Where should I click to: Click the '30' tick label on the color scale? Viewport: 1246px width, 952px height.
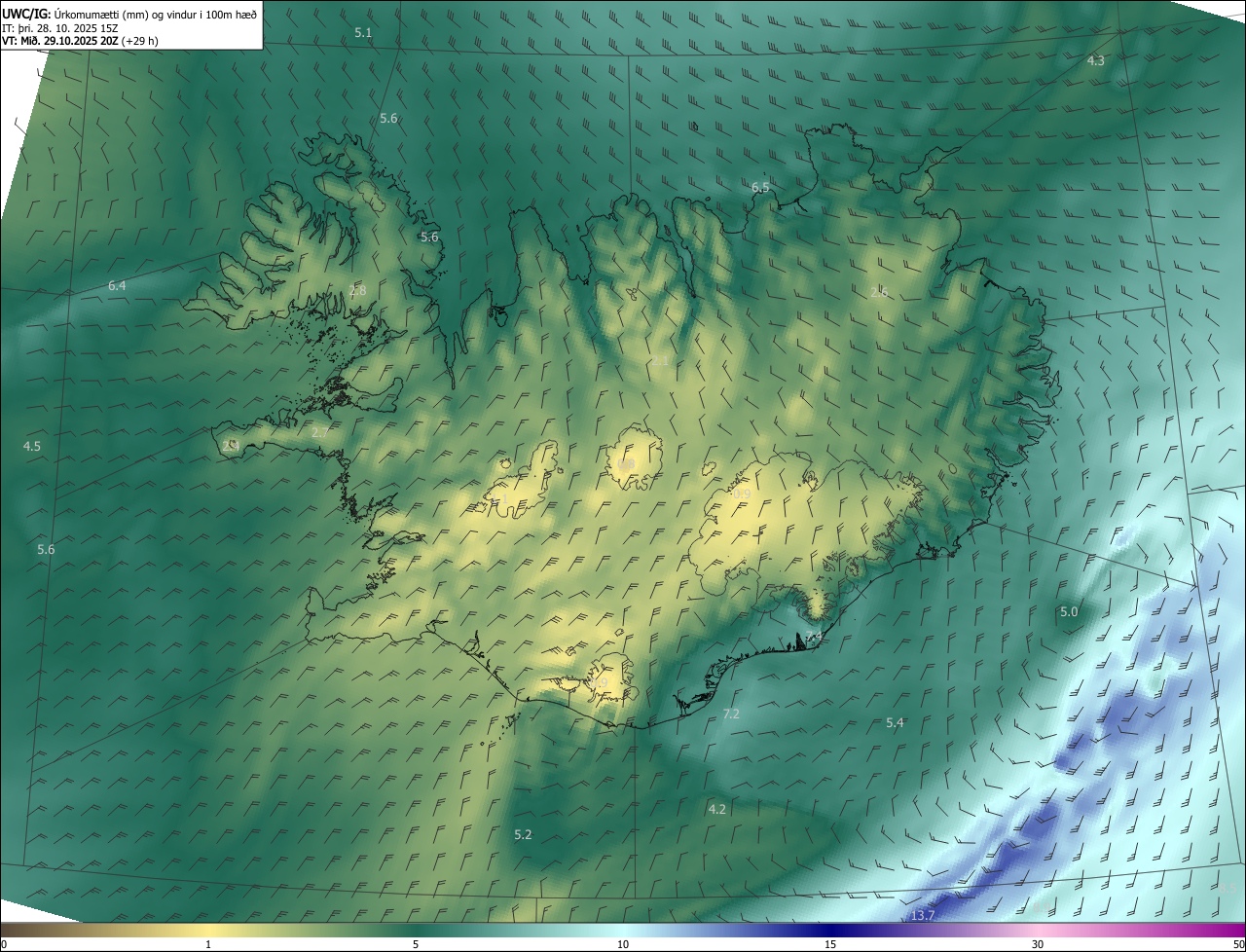coord(1038,944)
